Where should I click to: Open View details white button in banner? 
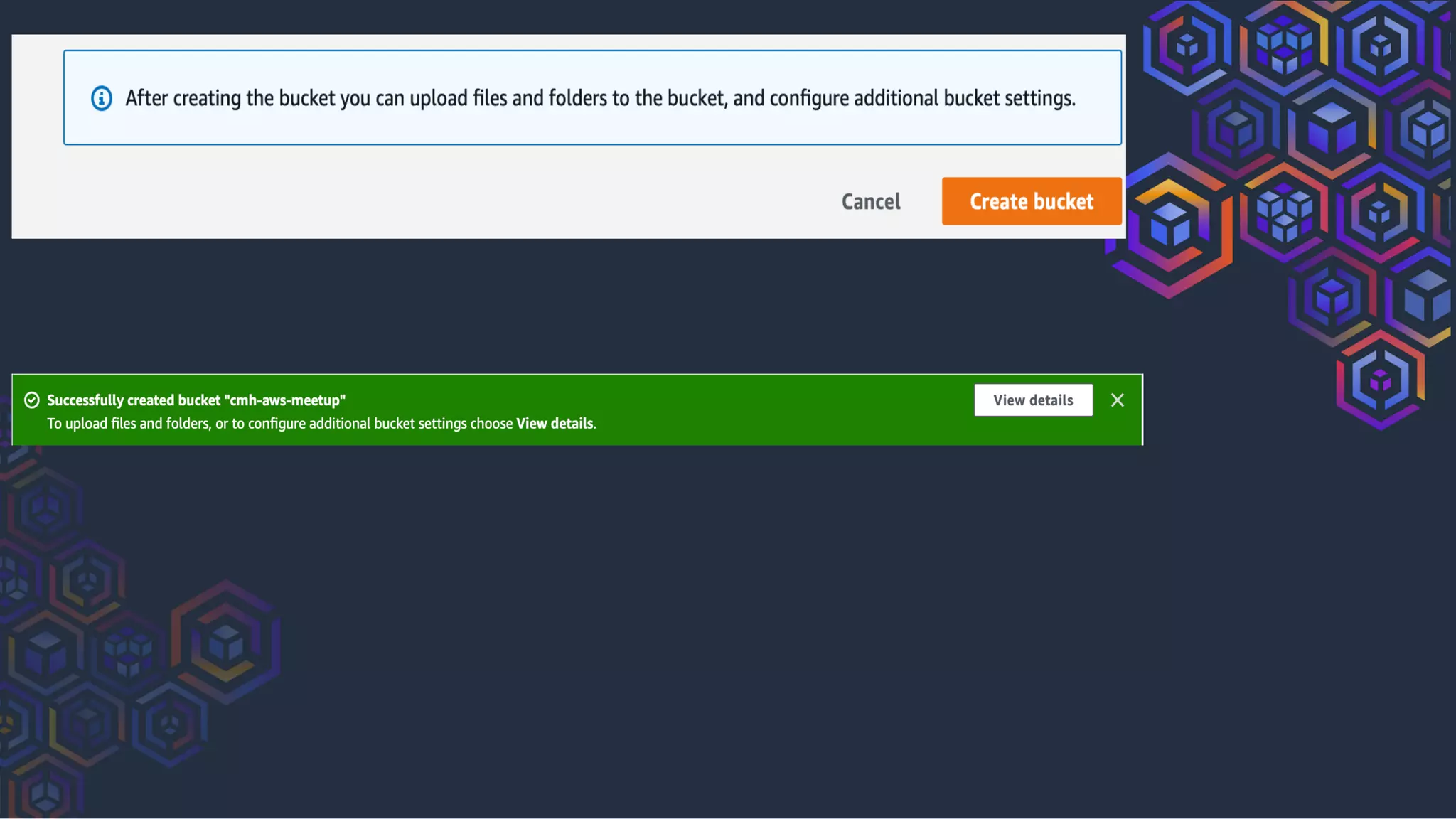coord(1033,400)
